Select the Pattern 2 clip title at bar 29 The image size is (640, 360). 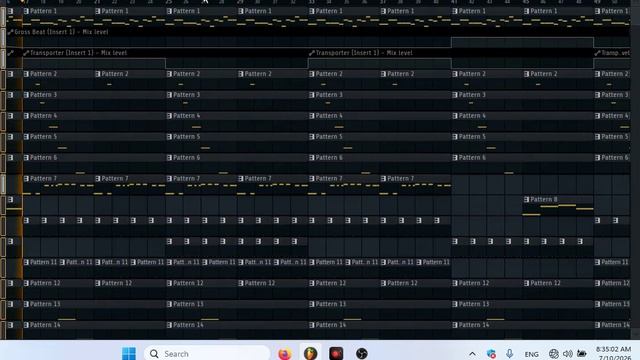pos(258,74)
